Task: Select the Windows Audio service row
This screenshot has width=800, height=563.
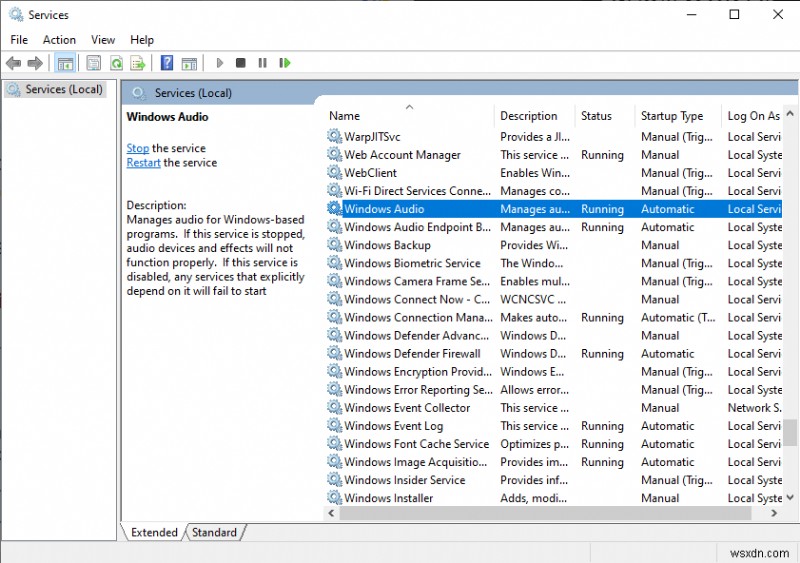Action: pos(554,209)
